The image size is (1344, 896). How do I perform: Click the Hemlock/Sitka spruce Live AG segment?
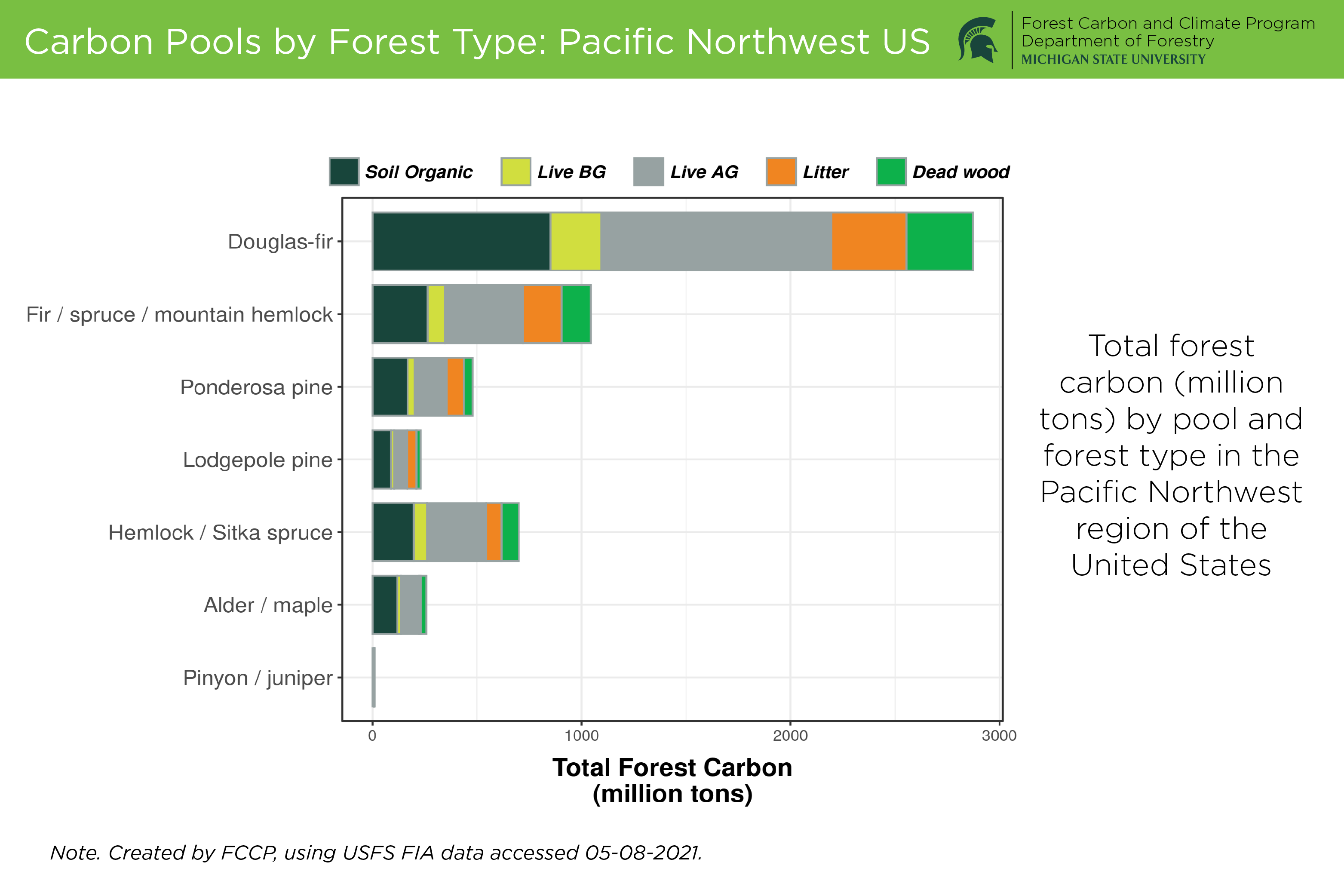(x=456, y=532)
